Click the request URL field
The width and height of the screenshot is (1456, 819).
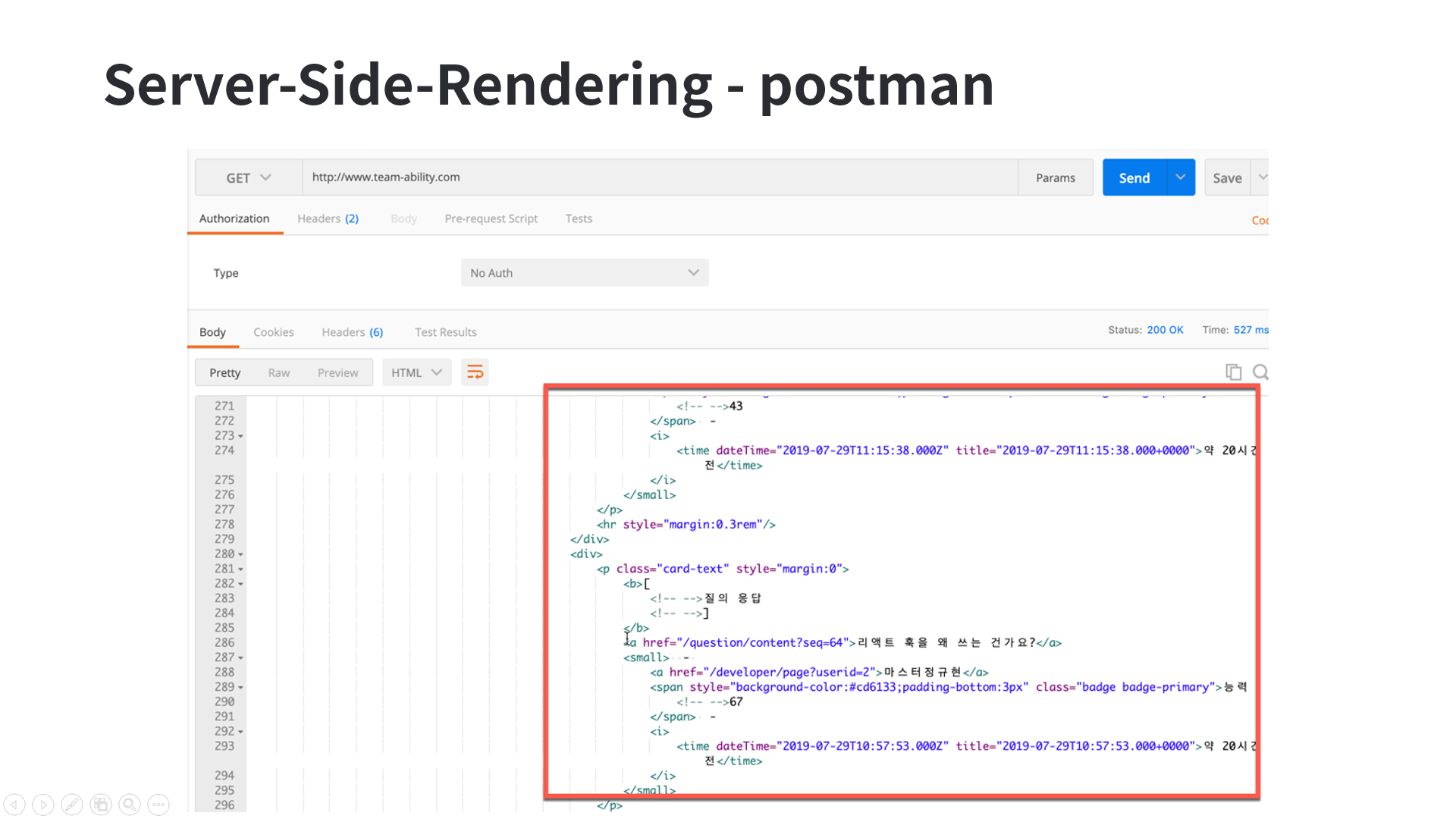pyautogui.click(x=660, y=177)
